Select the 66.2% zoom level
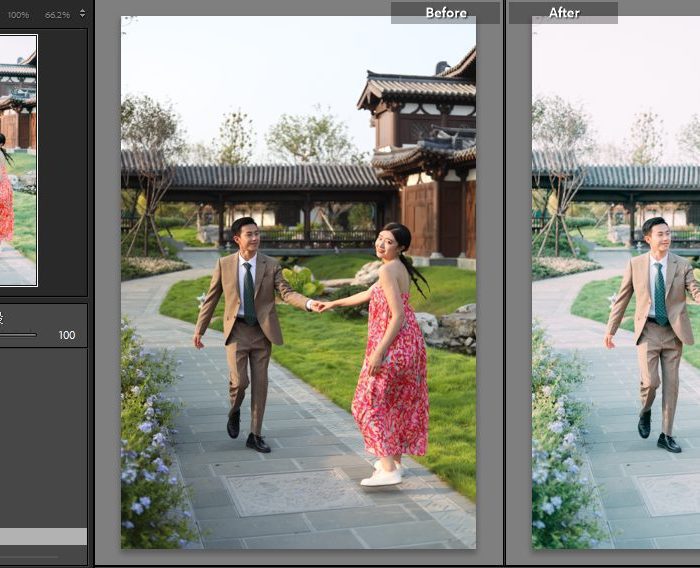The height and width of the screenshot is (568, 700). click(x=58, y=15)
